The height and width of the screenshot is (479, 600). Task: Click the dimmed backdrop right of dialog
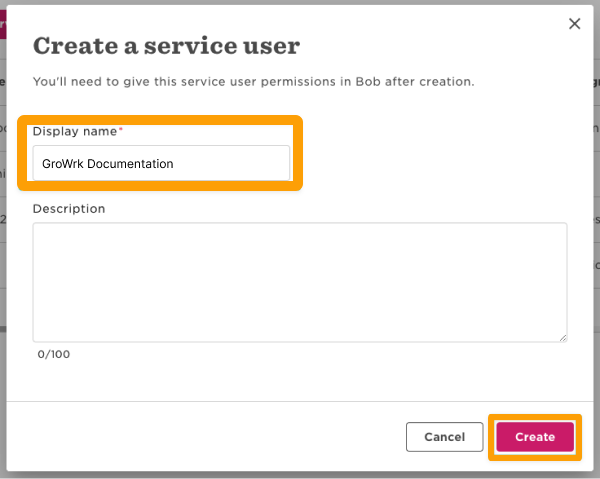click(596, 150)
